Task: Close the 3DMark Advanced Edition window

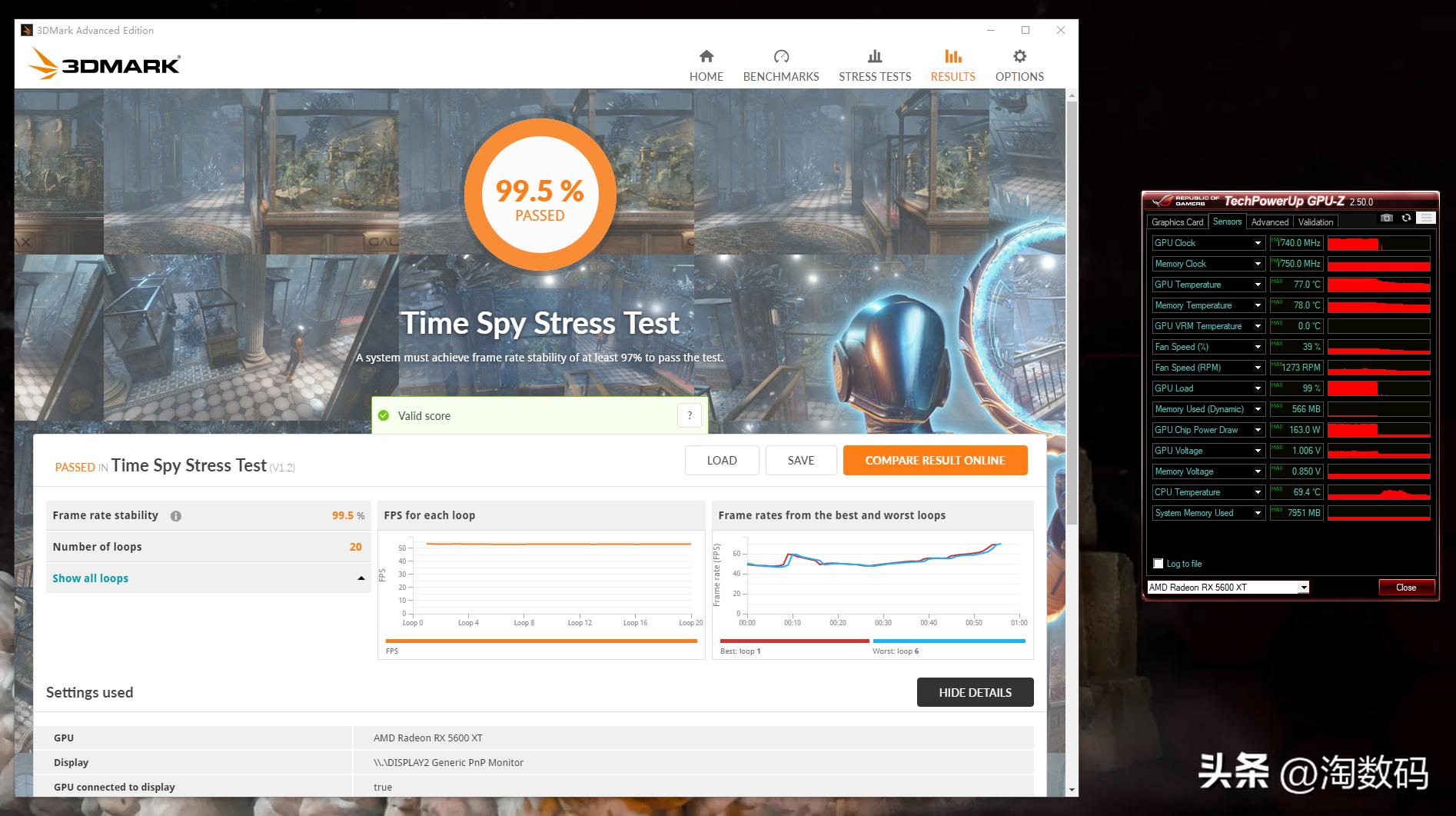Action: 1061,30
